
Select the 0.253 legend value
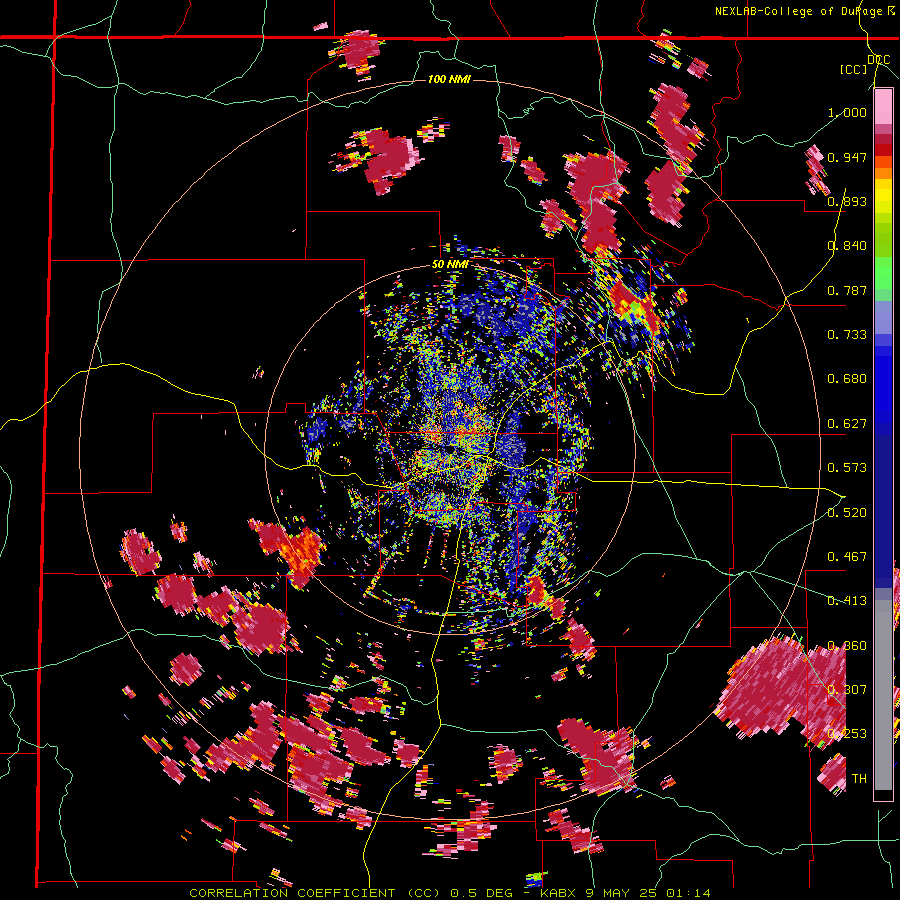(x=847, y=734)
